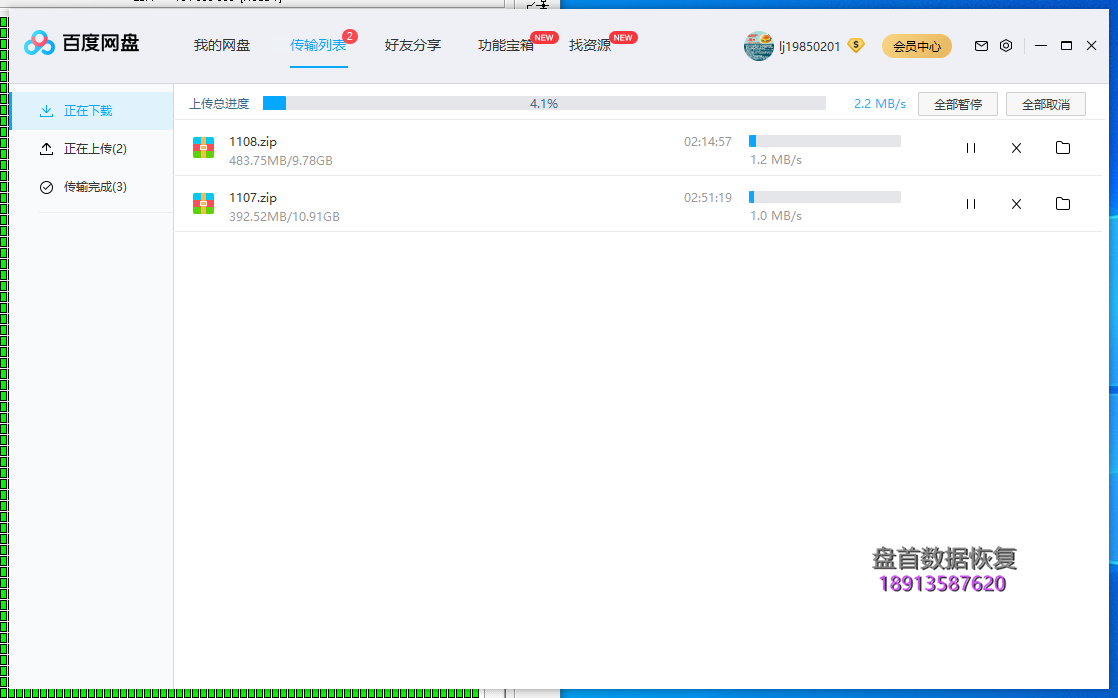Show 正在上传(2) list
1118x698 pixels.
[94, 149]
